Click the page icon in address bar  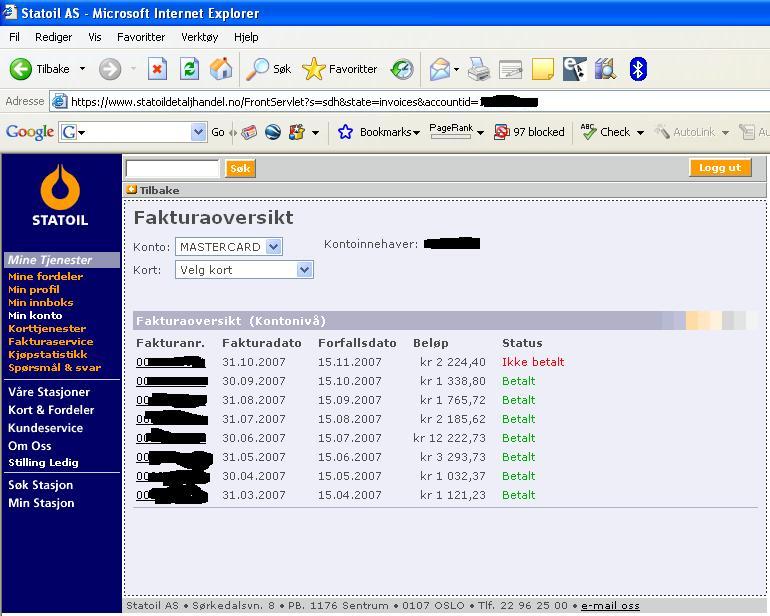(x=59, y=102)
